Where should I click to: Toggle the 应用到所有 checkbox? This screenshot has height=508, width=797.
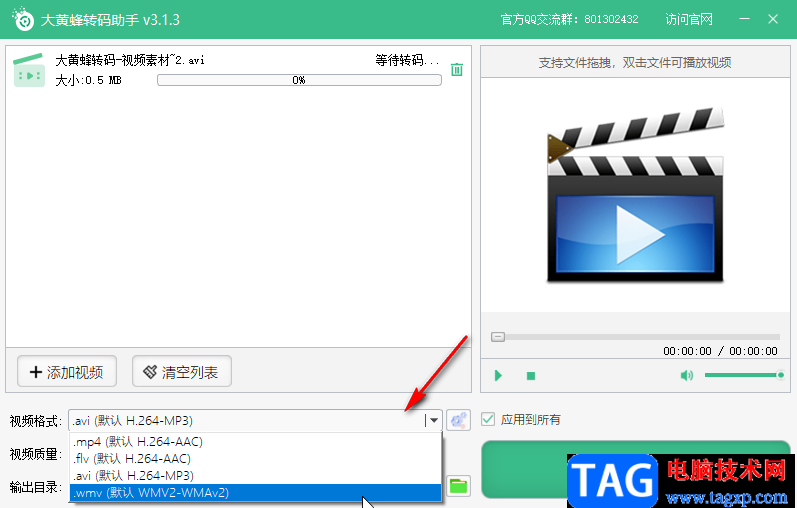(487, 419)
